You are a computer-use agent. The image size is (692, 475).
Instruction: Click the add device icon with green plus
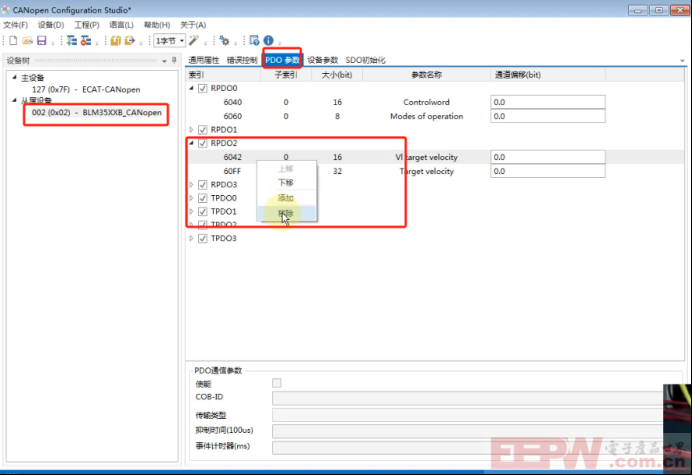71,41
